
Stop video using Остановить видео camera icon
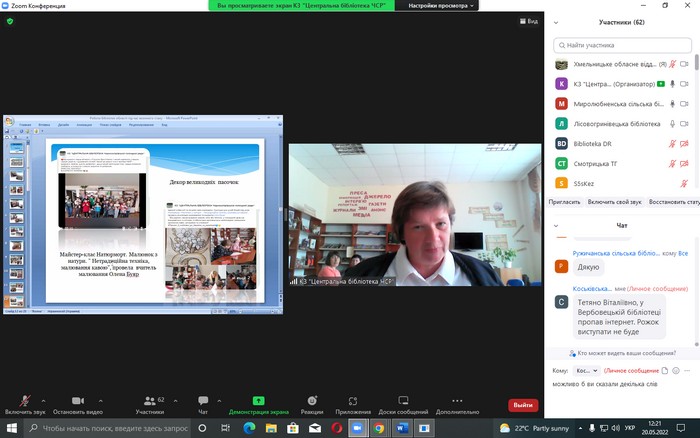(78, 399)
